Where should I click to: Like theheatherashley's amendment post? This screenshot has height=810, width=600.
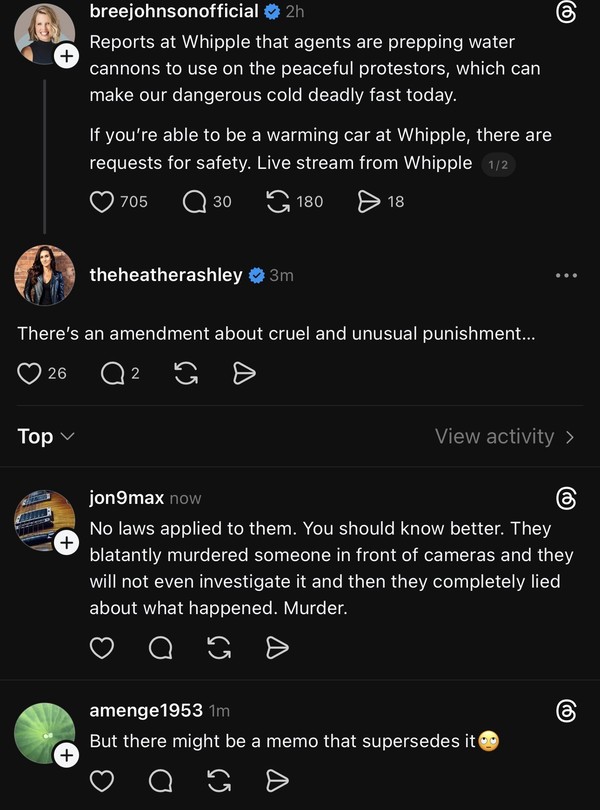point(31,373)
